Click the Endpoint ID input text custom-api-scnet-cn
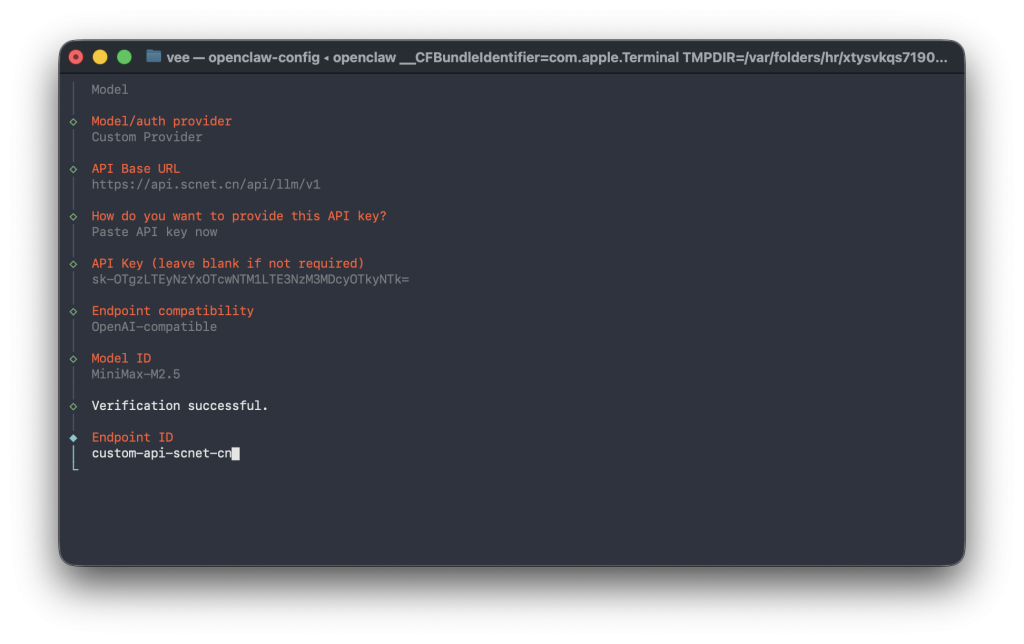 pyautogui.click(x=161, y=454)
